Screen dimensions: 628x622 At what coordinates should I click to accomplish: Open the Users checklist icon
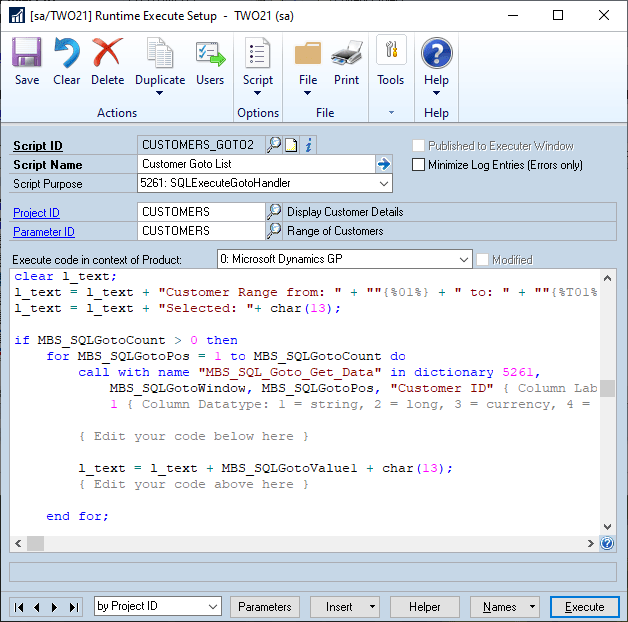point(210,53)
